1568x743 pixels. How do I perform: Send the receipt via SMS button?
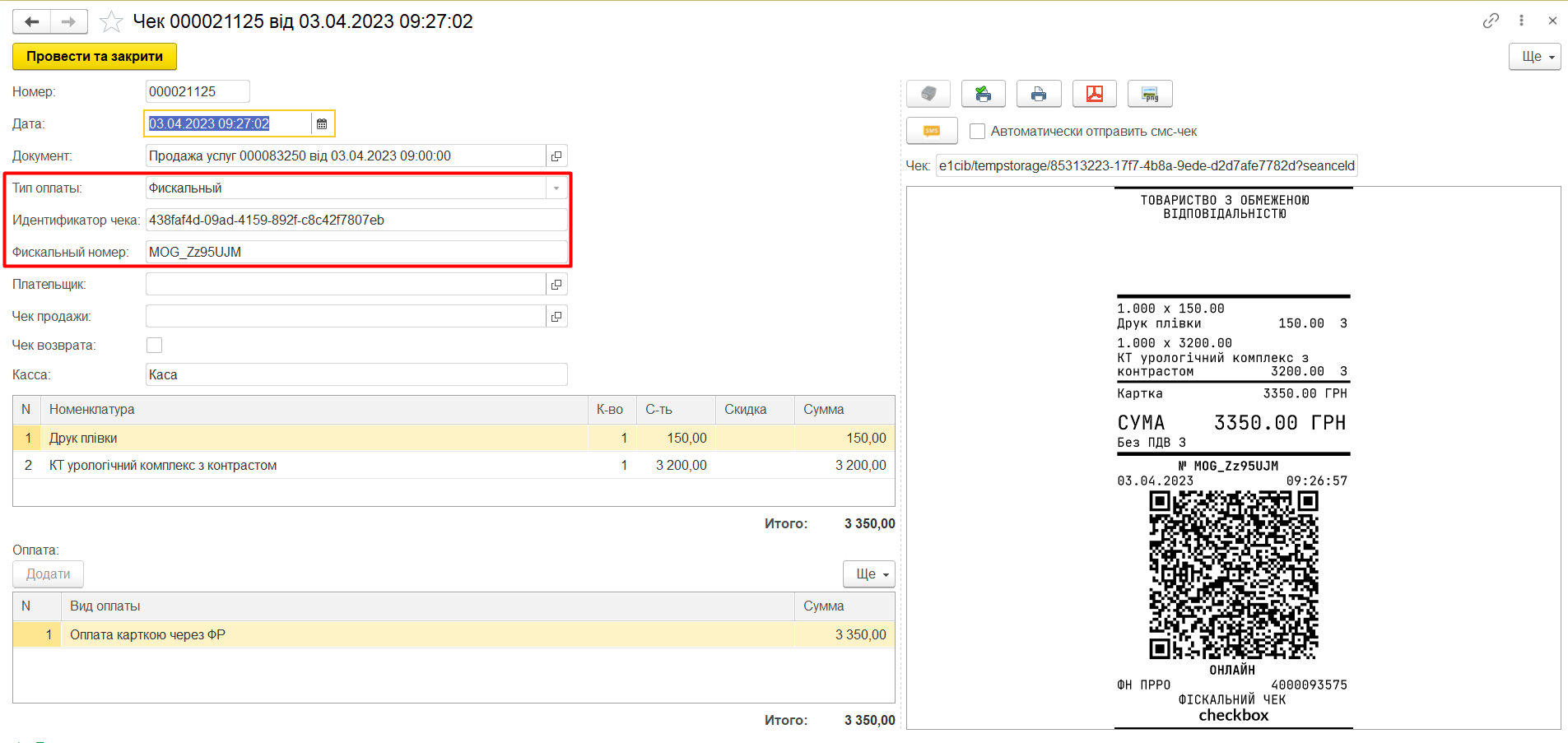(931, 131)
